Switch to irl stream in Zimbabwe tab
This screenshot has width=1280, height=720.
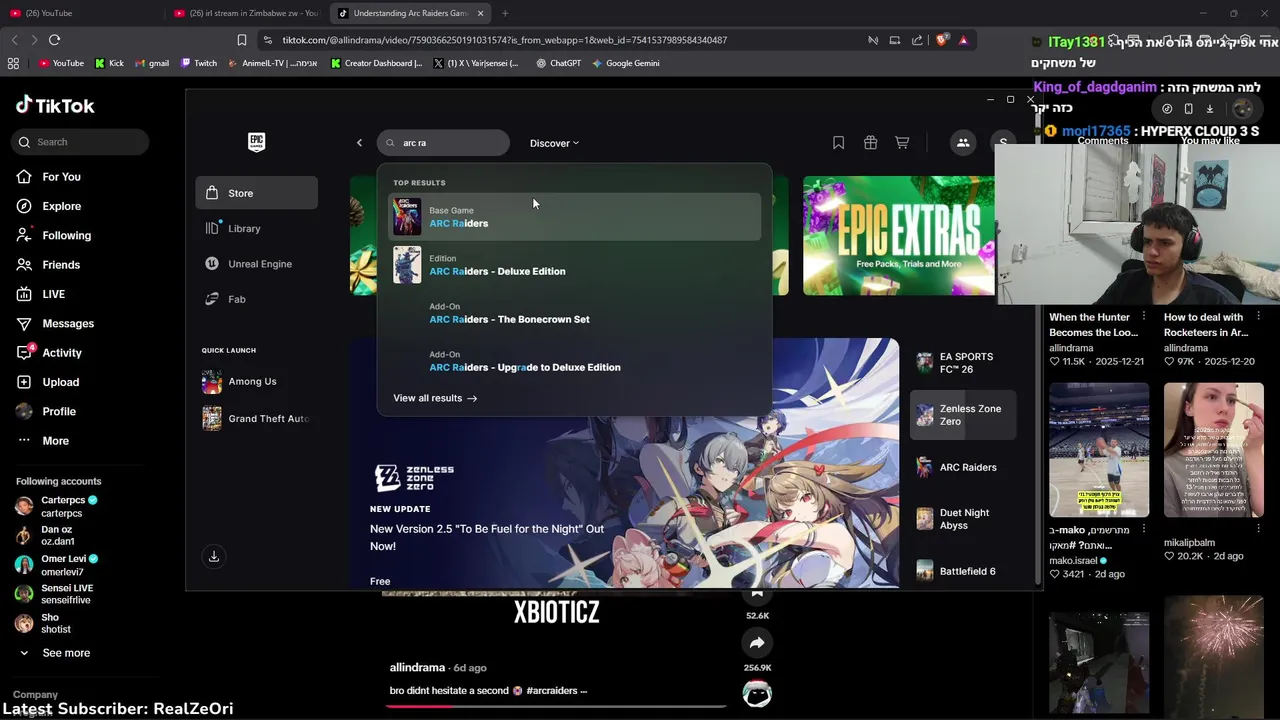tap(245, 13)
